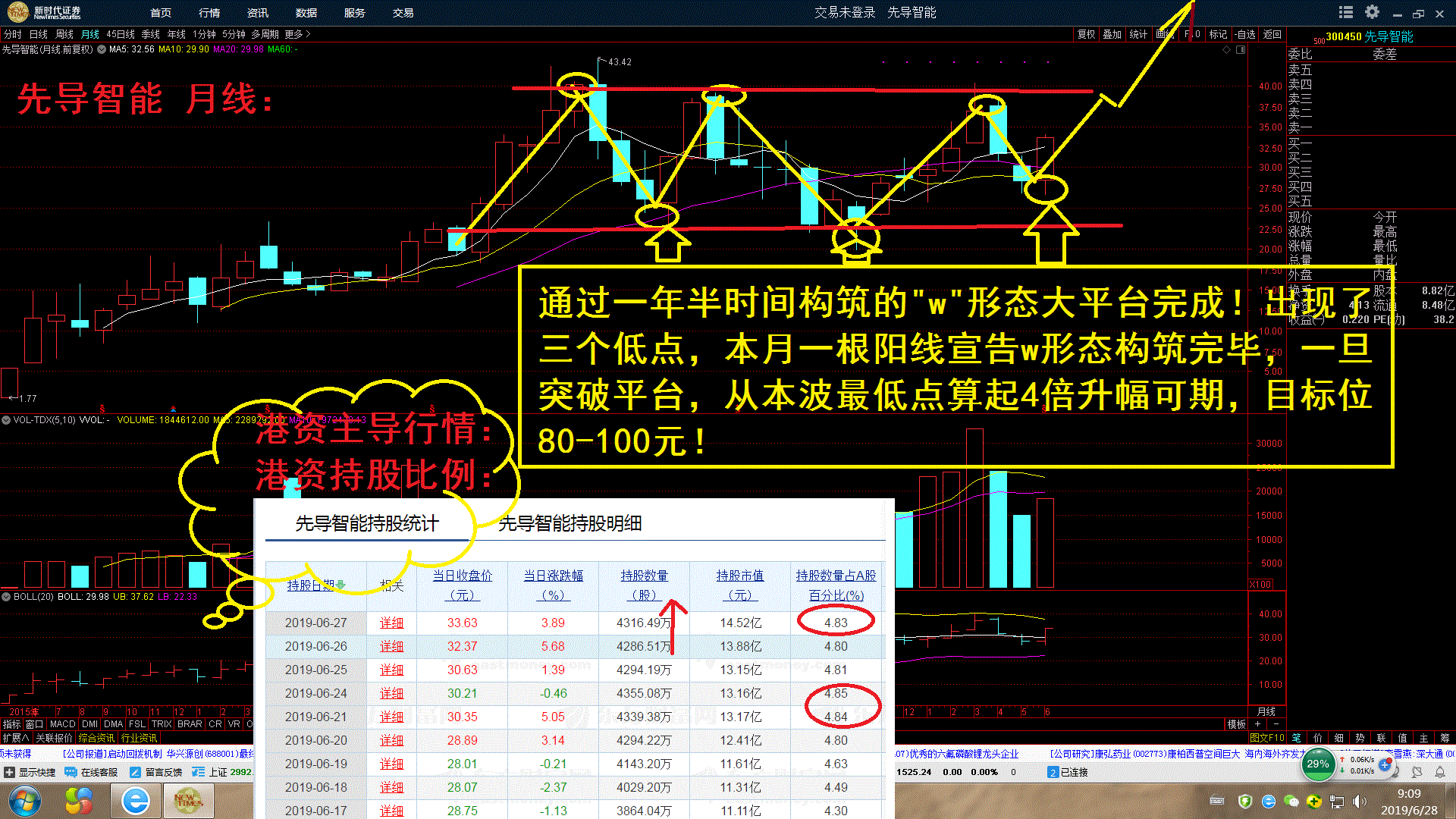The height and width of the screenshot is (819, 1456).
Task: Click 图文F10 button
Action: coord(1267,737)
